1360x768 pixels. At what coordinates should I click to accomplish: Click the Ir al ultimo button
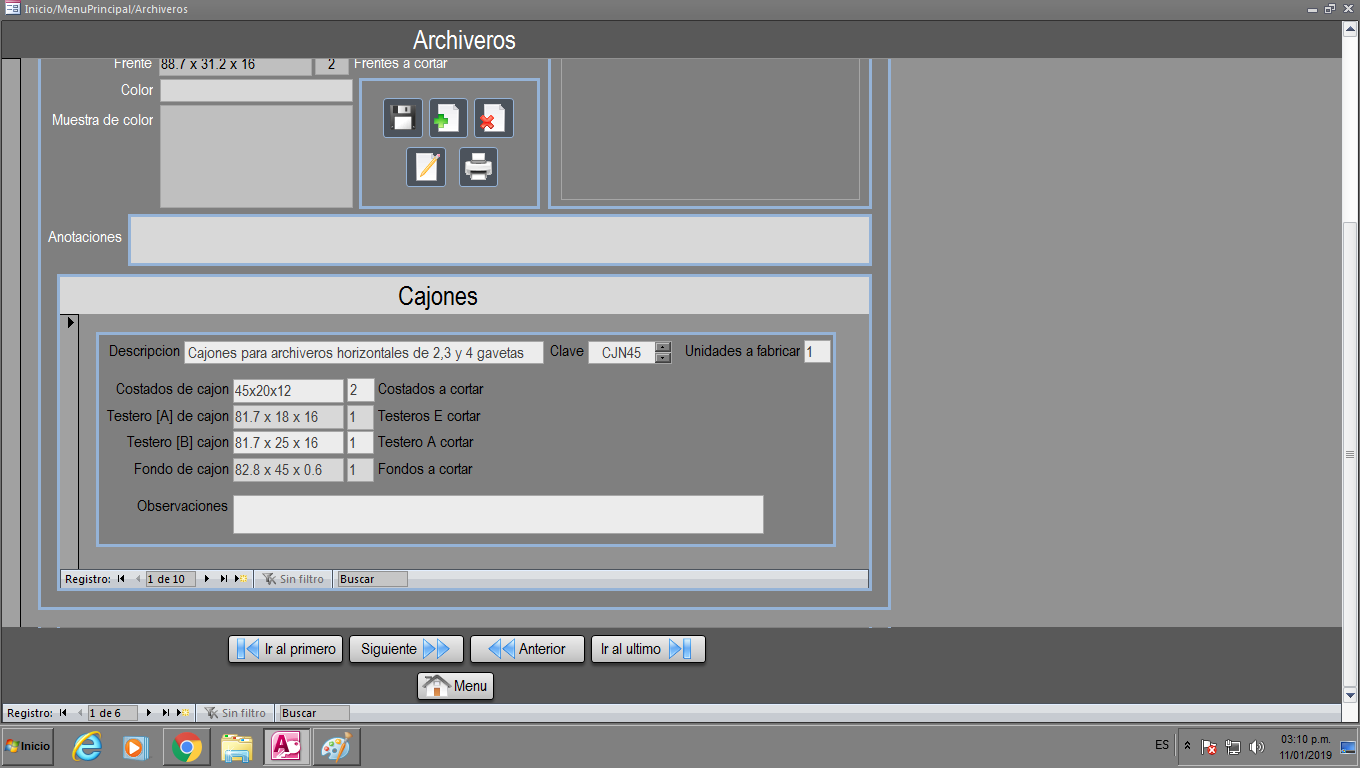[x=648, y=649]
